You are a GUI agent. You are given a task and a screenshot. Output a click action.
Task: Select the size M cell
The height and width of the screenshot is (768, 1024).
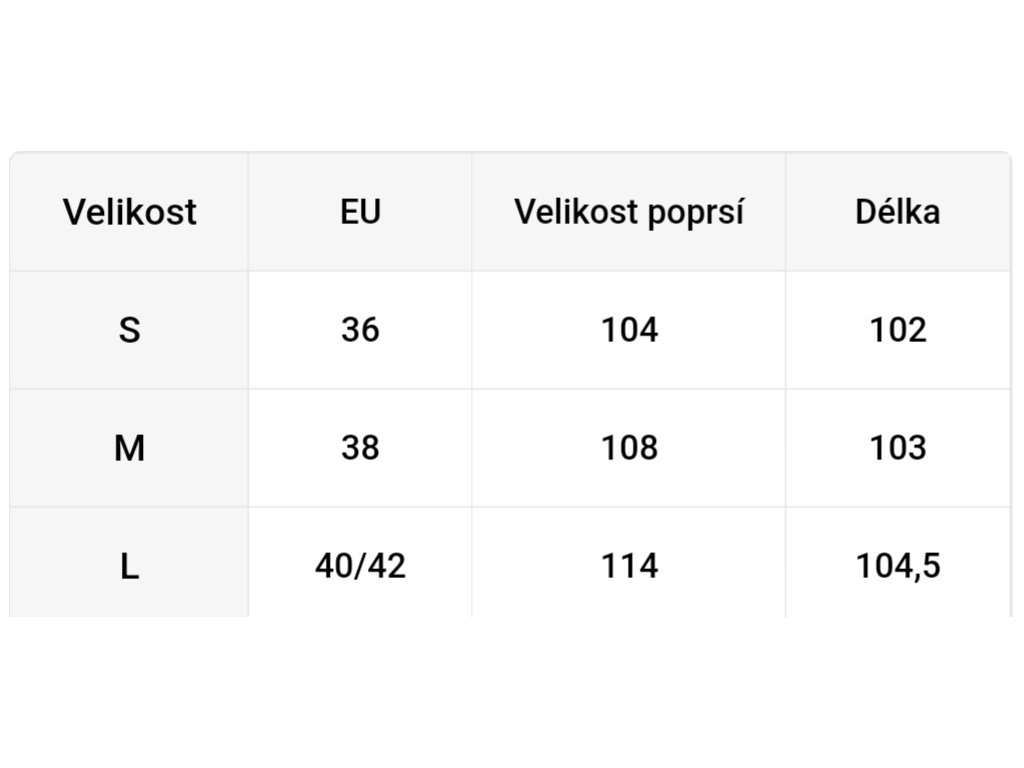[129, 448]
